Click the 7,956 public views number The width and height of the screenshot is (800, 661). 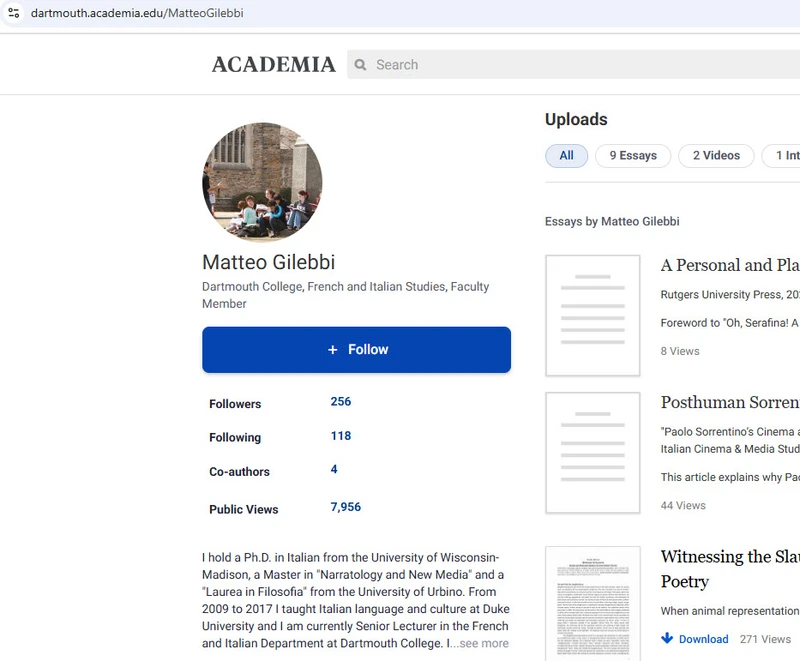tap(345, 506)
